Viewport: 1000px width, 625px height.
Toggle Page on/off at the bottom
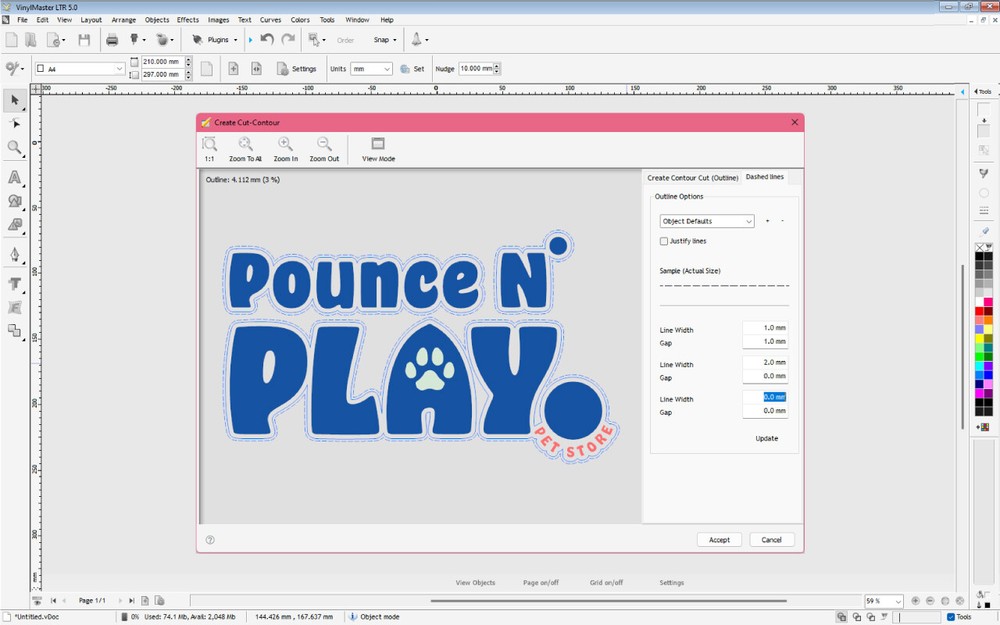[x=541, y=582]
